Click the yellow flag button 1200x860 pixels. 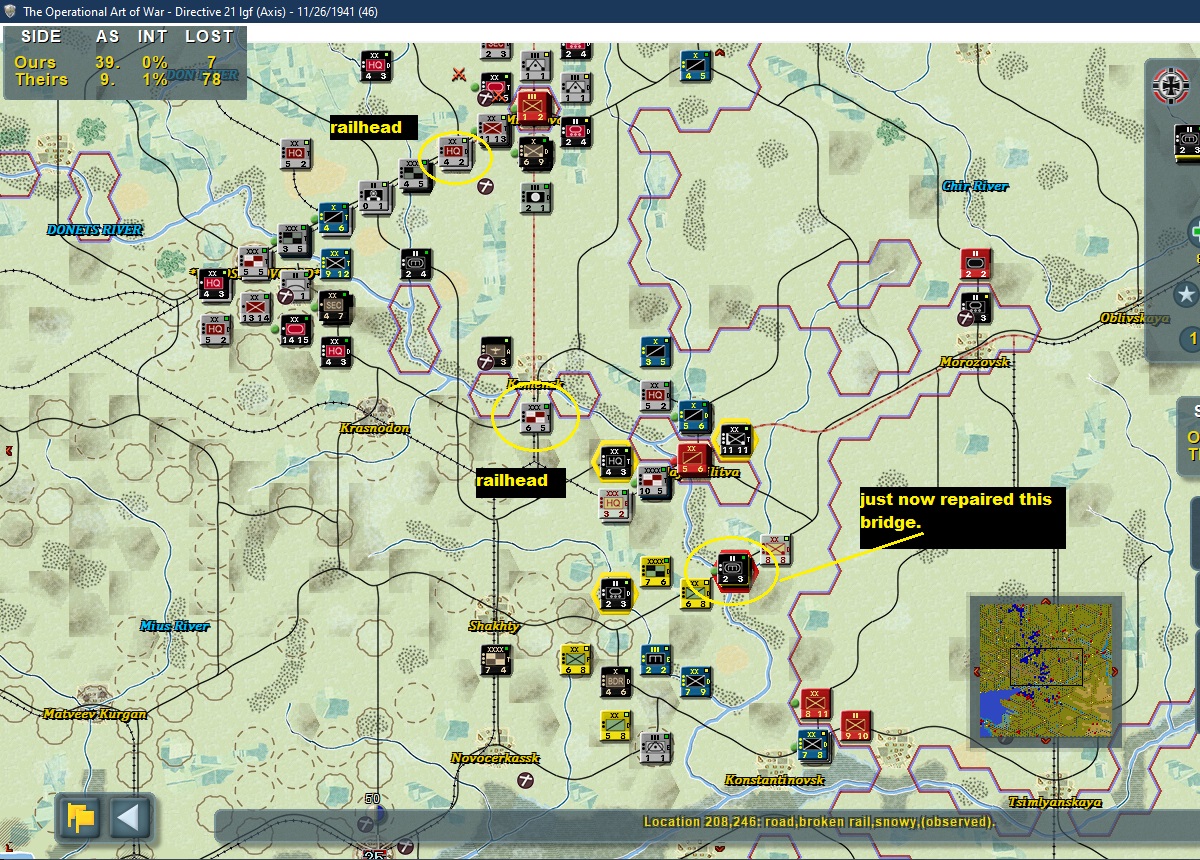(81, 819)
